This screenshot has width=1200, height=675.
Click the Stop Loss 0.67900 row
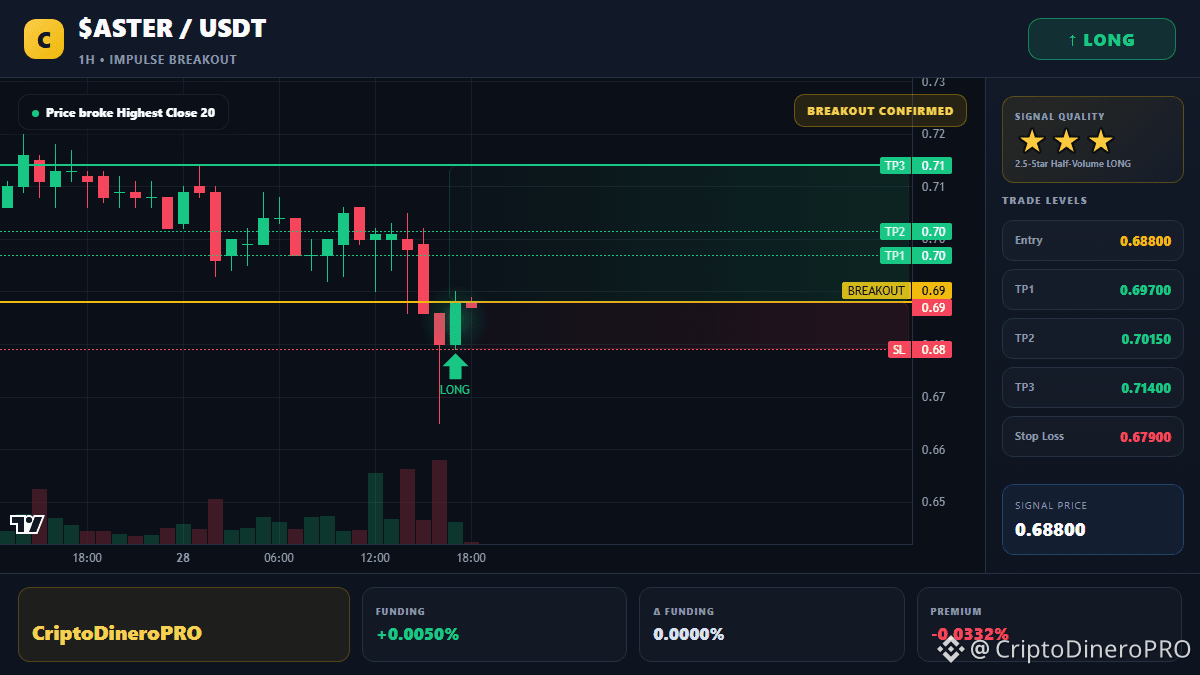(1092, 436)
